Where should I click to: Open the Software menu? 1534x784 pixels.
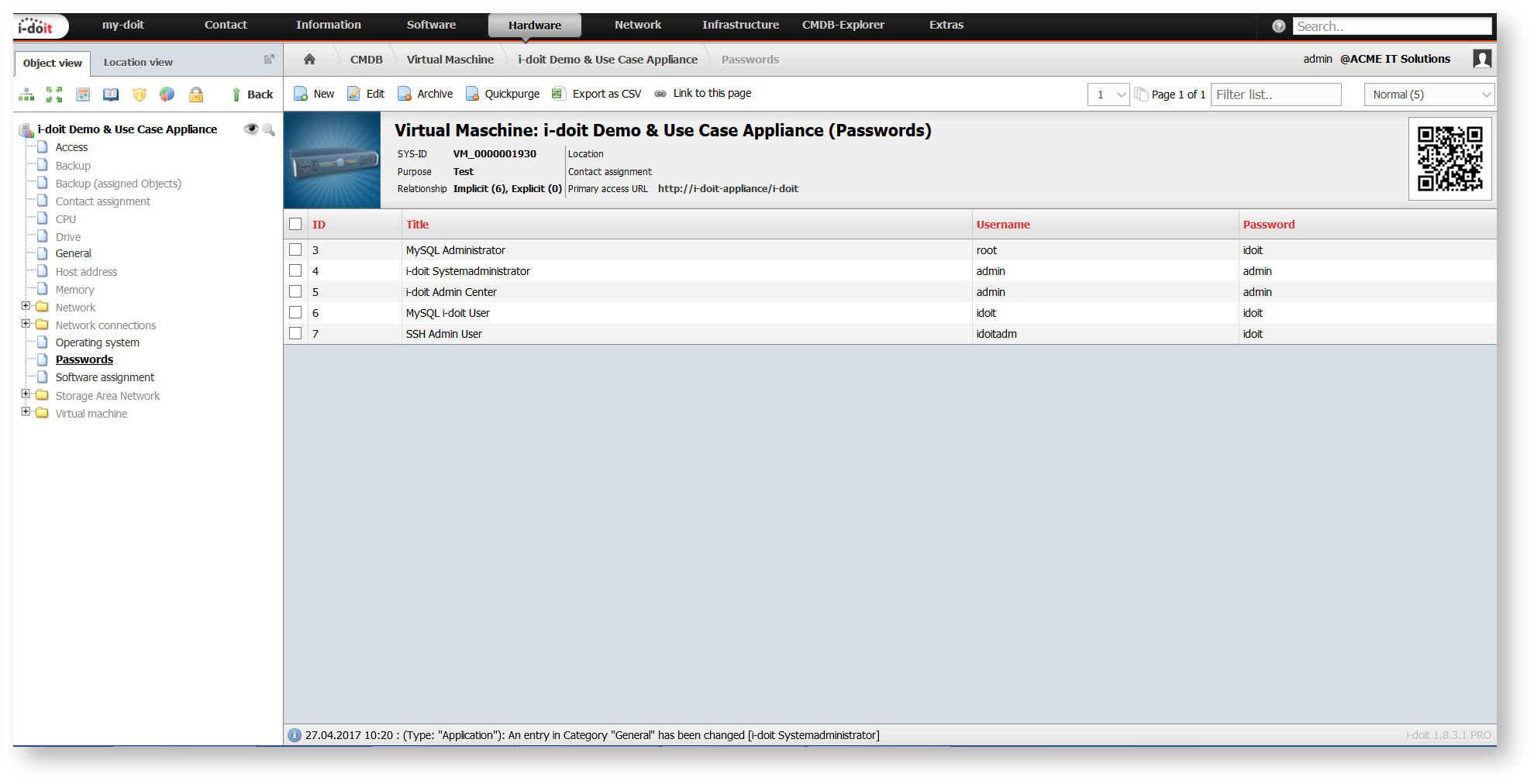(x=431, y=25)
